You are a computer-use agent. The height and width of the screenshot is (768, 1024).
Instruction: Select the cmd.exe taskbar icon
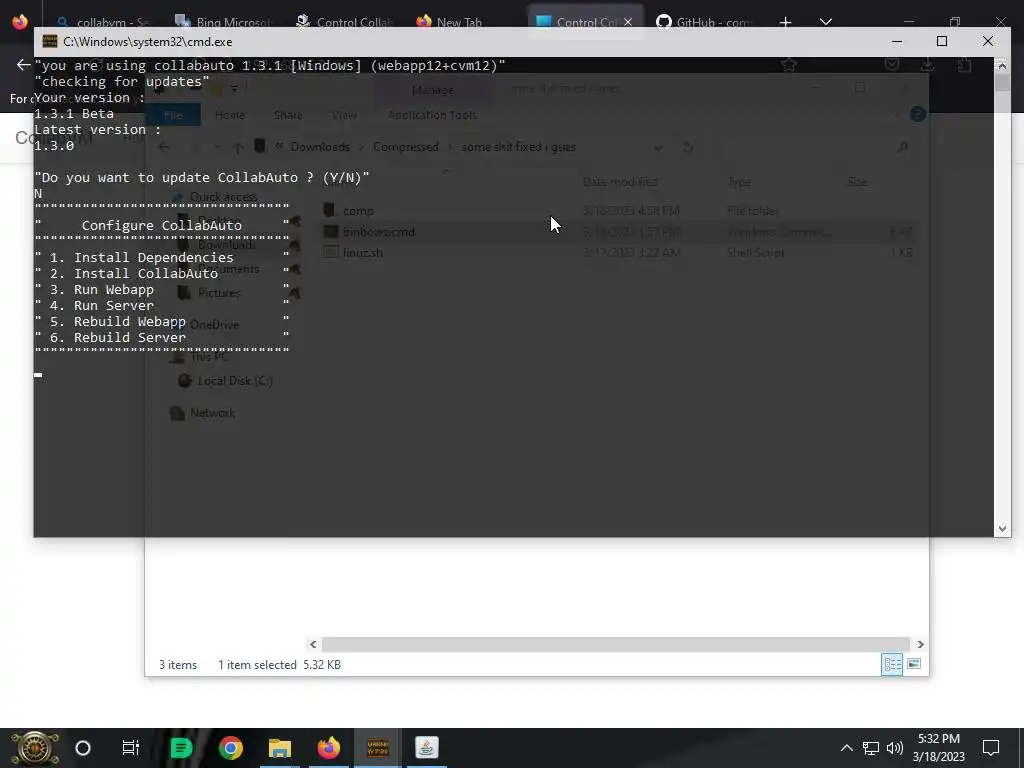pyautogui.click(x=377, y=748)
